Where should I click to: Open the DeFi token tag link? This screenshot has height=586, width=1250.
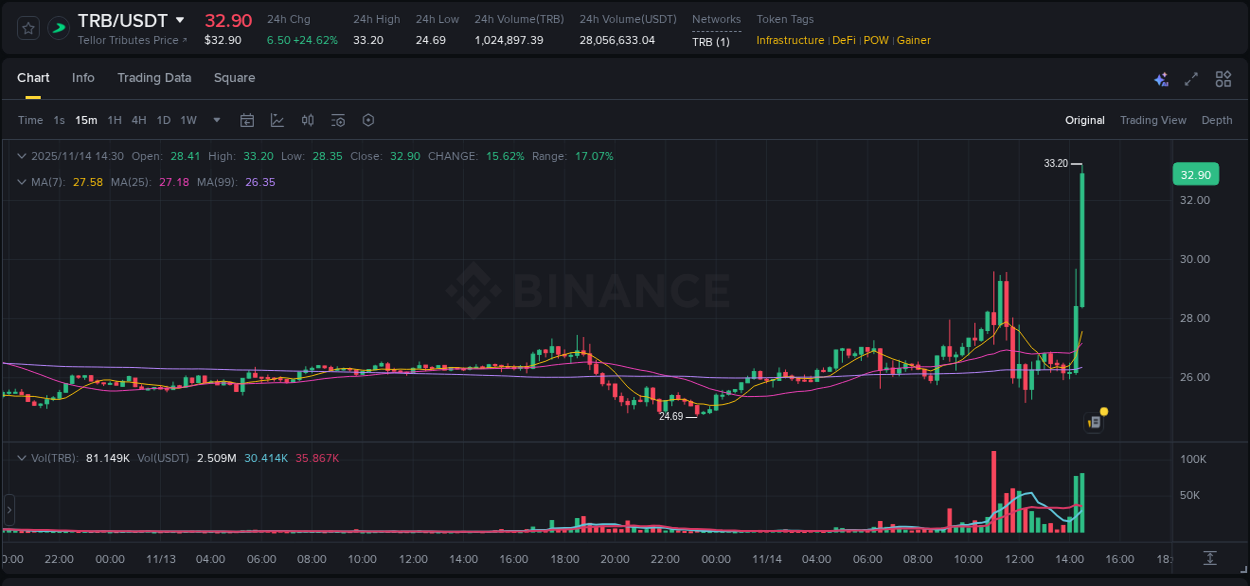click(x=843, y=40)
